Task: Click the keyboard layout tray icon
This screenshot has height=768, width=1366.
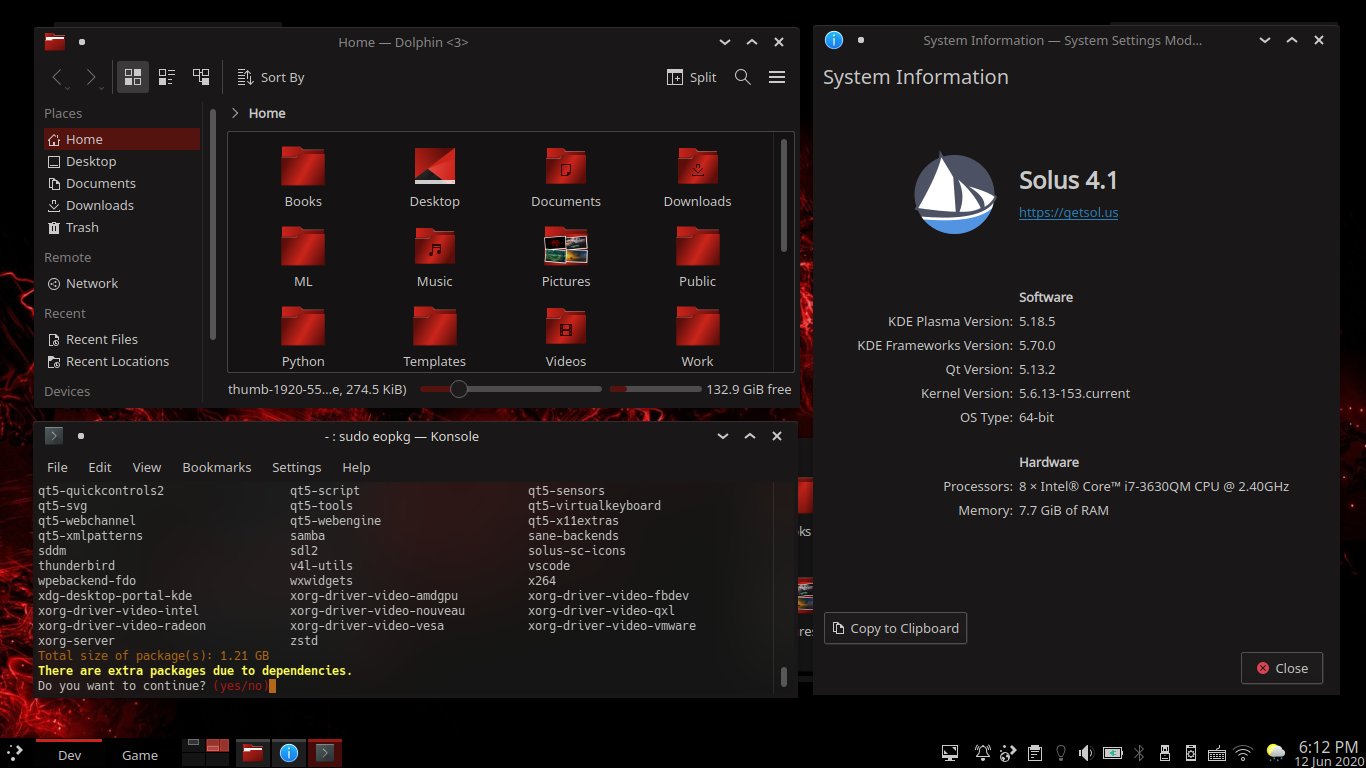Action: [1217, 753]
